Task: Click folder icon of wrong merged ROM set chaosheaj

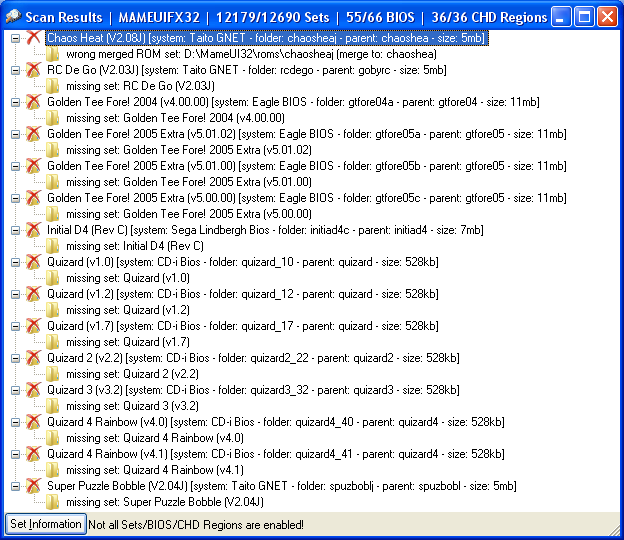Action: (53, 54)
